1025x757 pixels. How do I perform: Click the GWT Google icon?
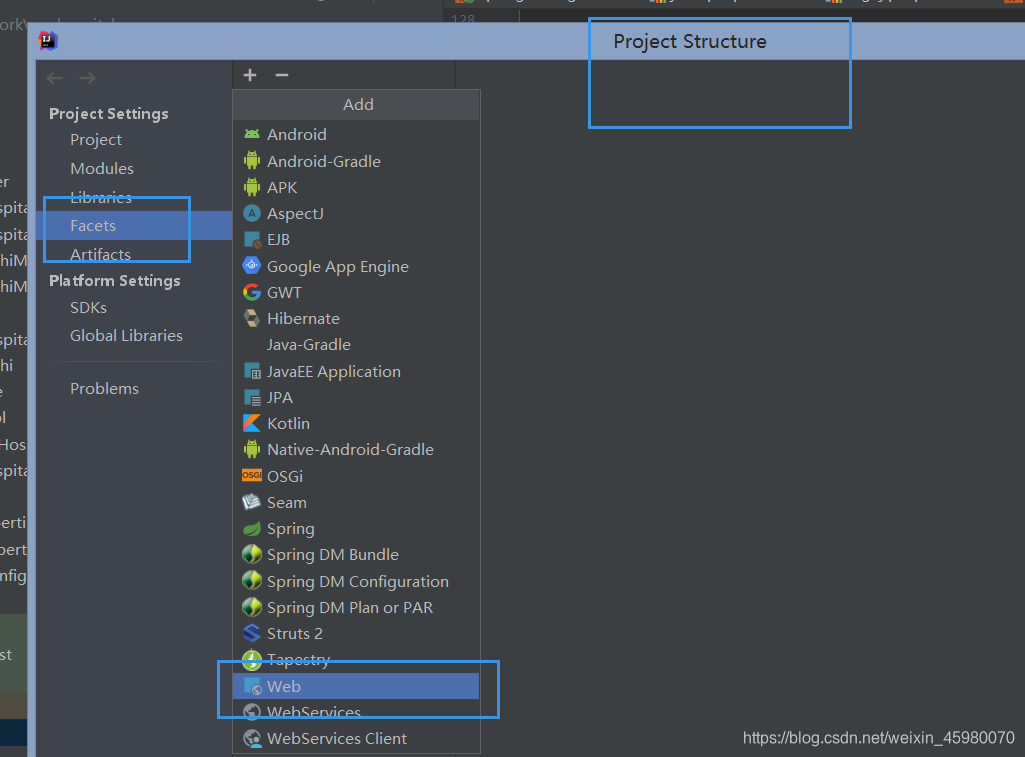252,292
